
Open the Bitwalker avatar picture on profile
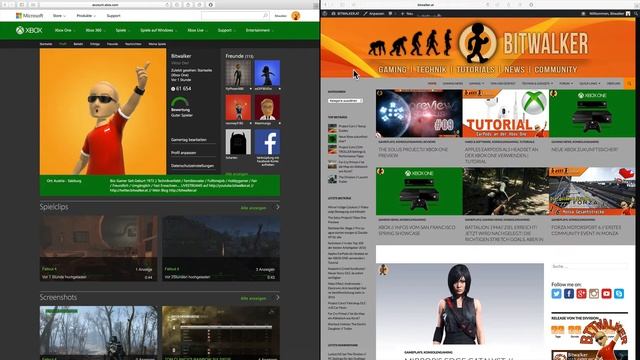pos(103,111)
